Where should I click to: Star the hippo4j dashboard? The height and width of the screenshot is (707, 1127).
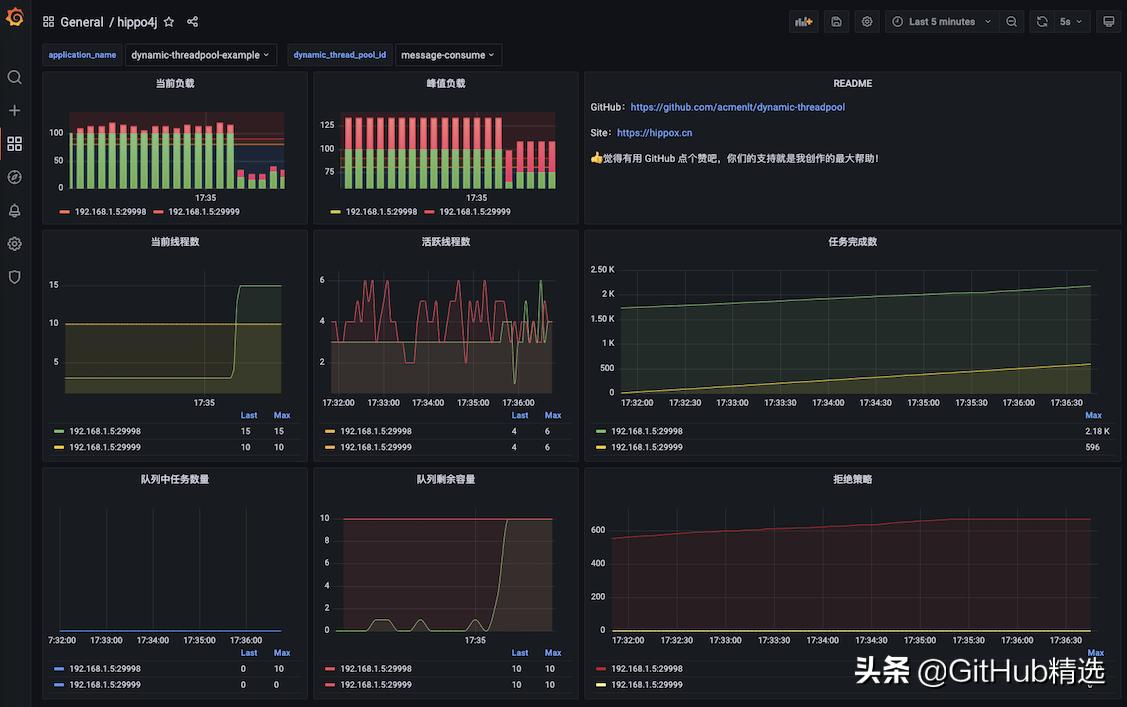click(168, 22)
